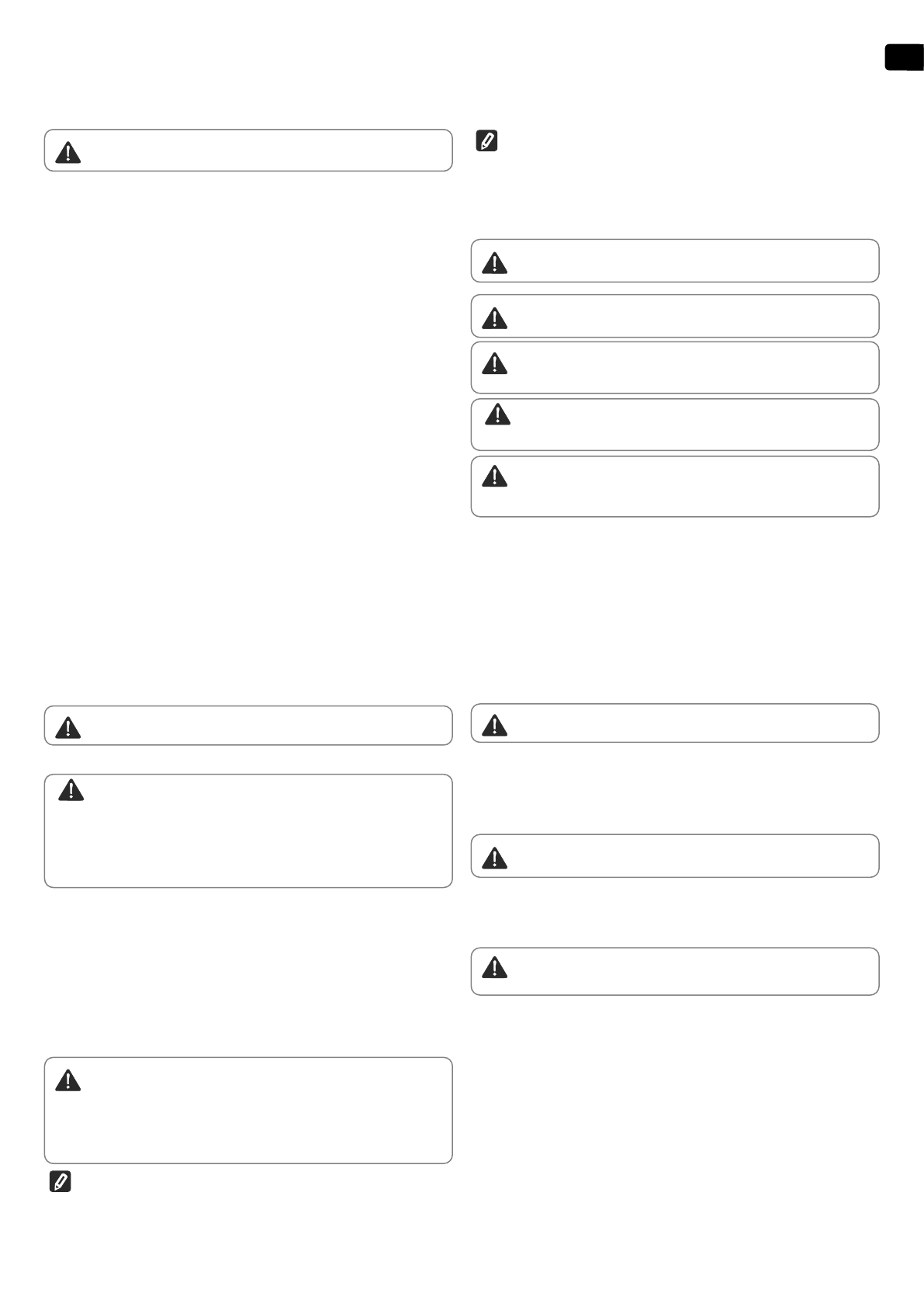Click warning icon in second-to-last right-column box
Viewport: 924px width, 1307px height.
[x=494, y=858]
